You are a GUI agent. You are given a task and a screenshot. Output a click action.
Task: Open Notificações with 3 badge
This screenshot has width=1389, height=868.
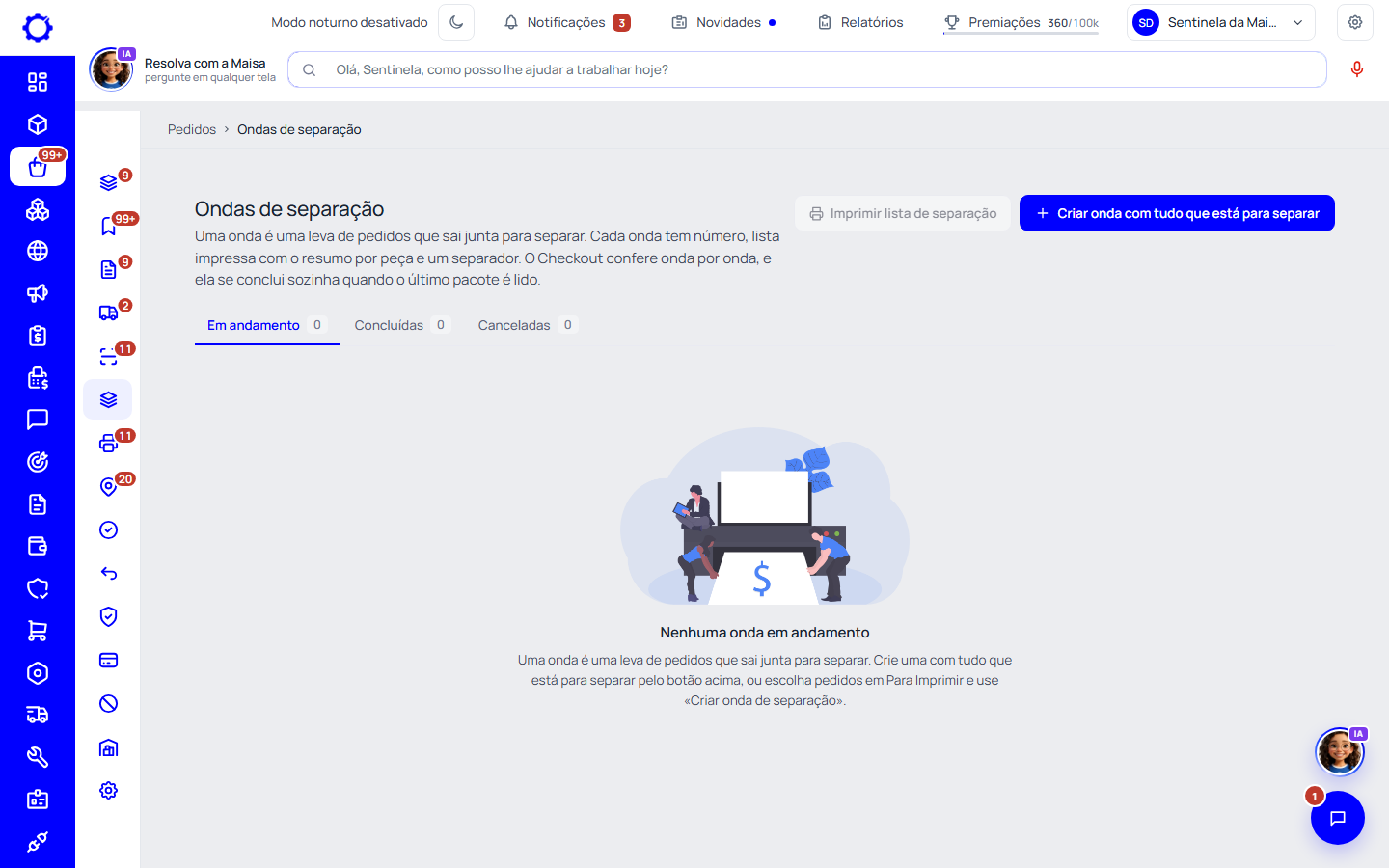567,22
